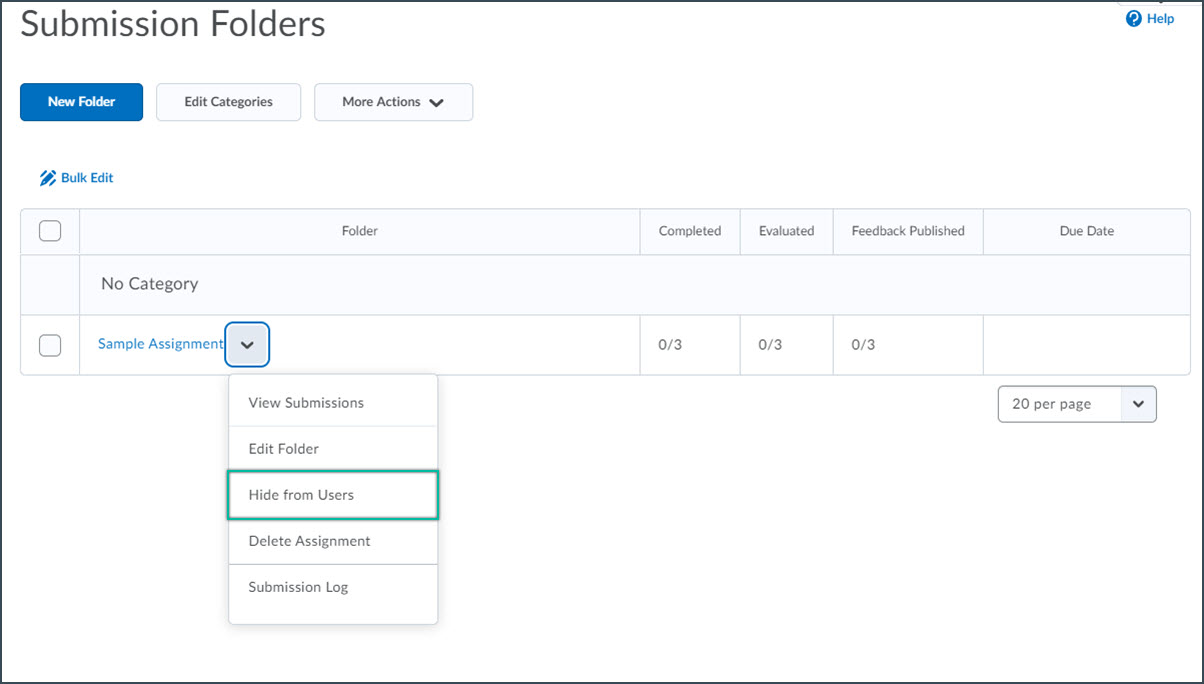Check the Sample Assignment row checkbox
This screenshot has width=1204, height=684.
(x=50, y=345)
